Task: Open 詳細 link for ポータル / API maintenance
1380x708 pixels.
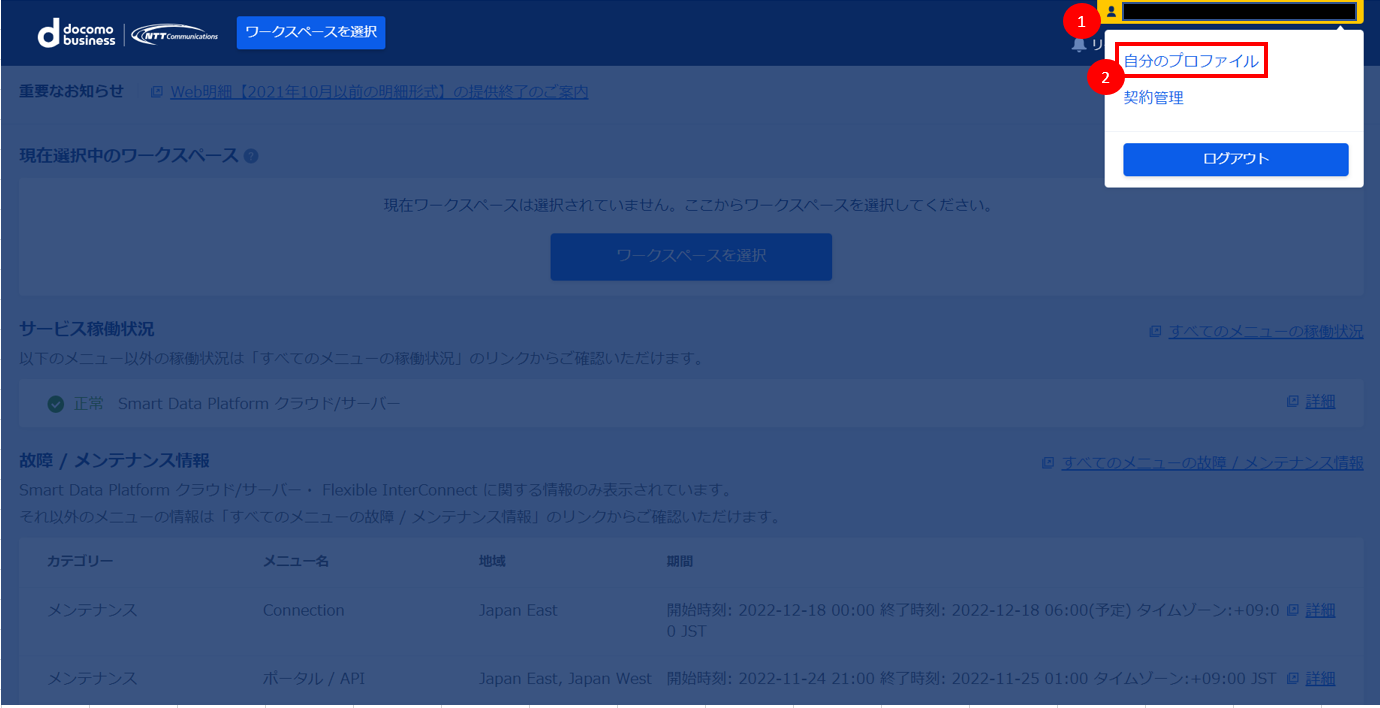Action: tap(1320, 678)
